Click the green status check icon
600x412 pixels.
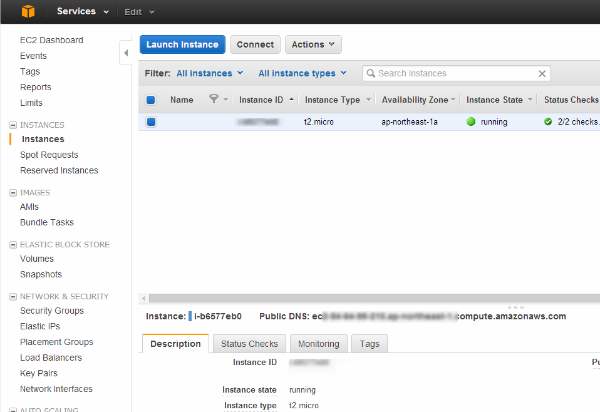pos(548,122)
